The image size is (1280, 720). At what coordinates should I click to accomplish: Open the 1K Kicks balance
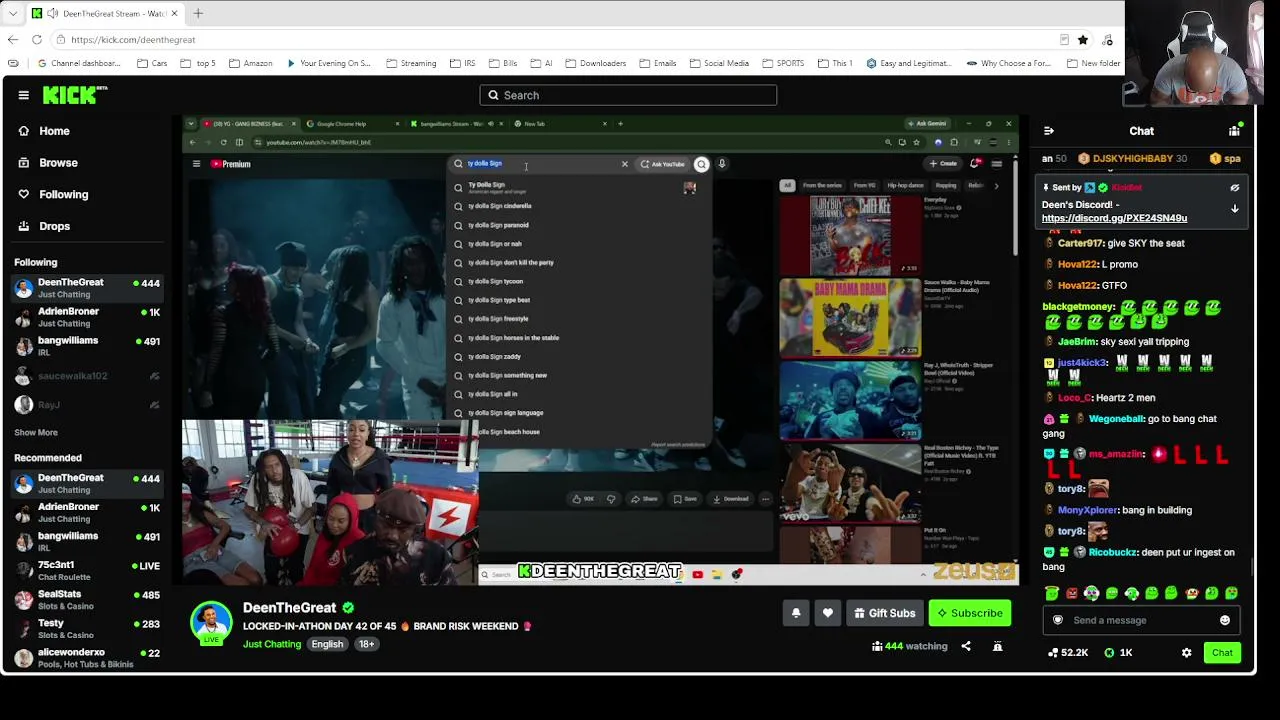click(x=1118, y=653)
